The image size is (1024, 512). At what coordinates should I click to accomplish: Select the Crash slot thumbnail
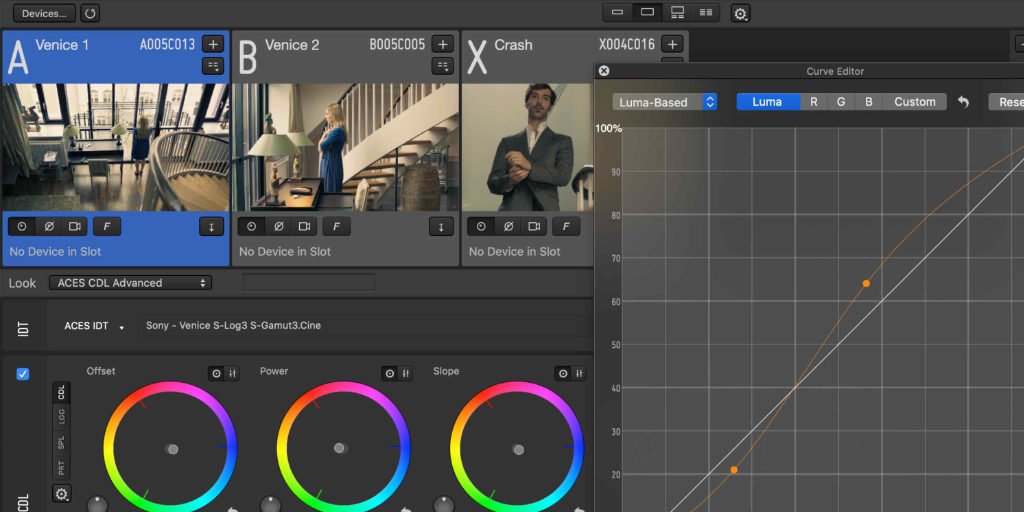click(x=528, y=147)
